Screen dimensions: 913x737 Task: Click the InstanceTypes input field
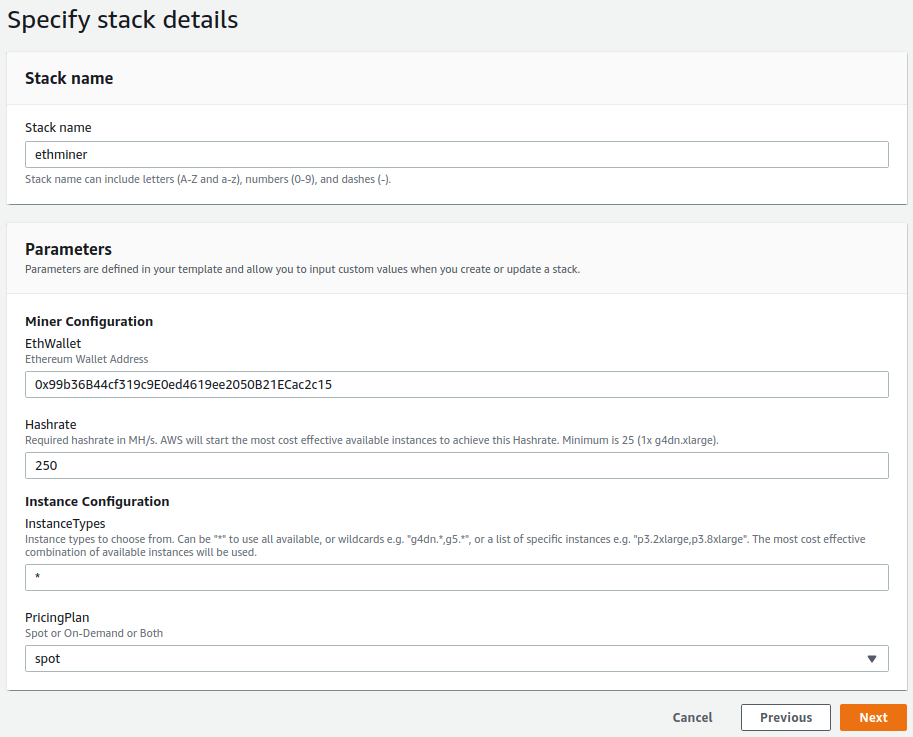(456, 577)
